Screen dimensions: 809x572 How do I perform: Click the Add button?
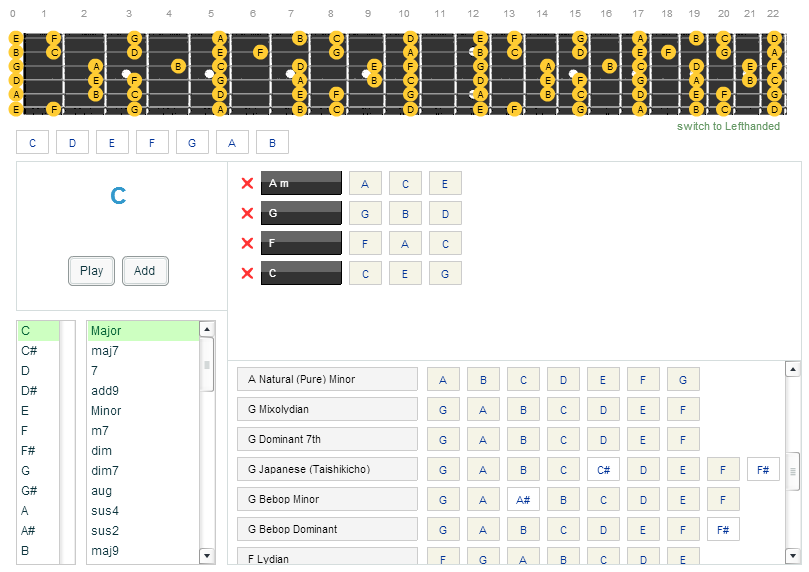click(145, 271)
